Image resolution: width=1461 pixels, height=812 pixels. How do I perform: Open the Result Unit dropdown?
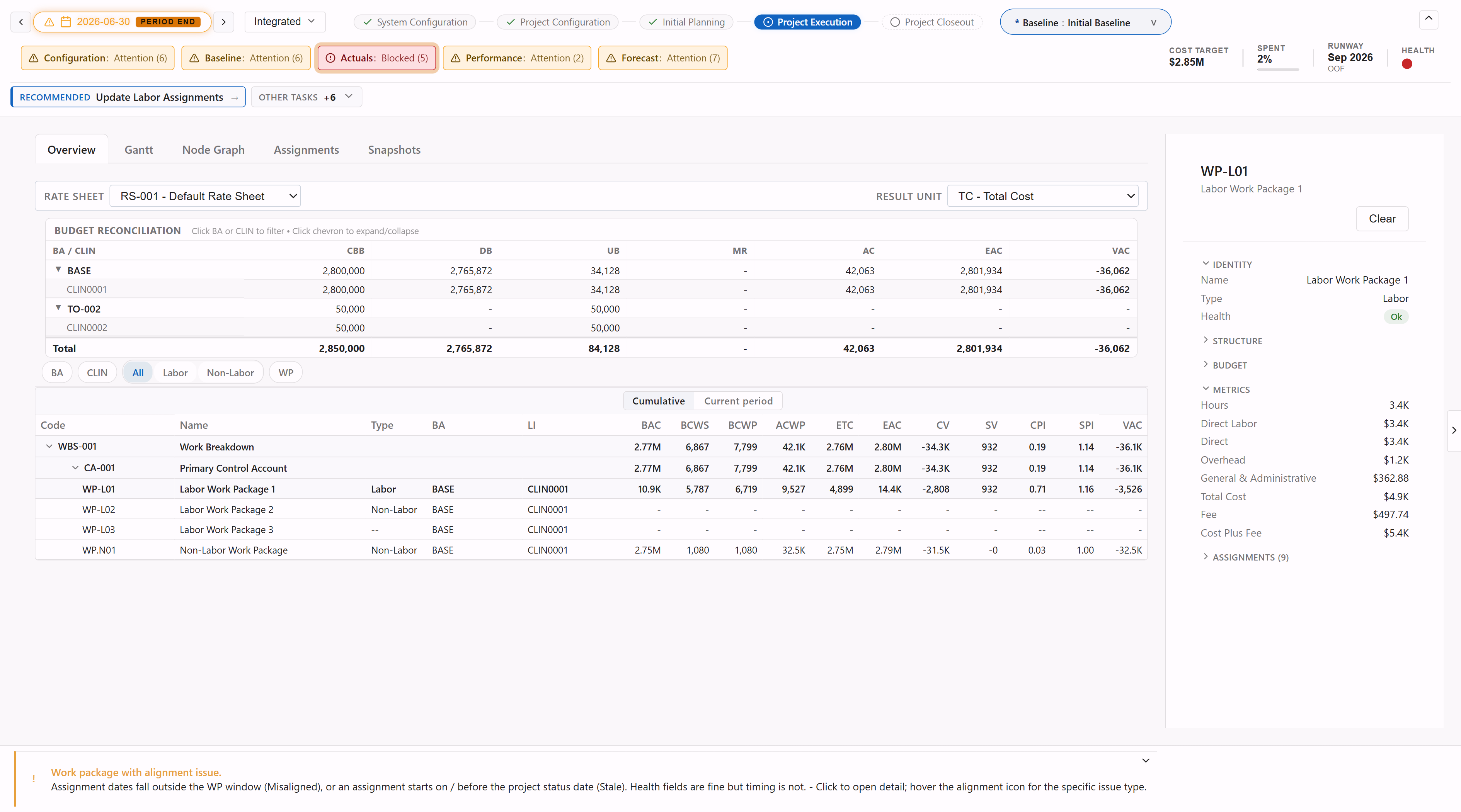[x=1042, y=196]
